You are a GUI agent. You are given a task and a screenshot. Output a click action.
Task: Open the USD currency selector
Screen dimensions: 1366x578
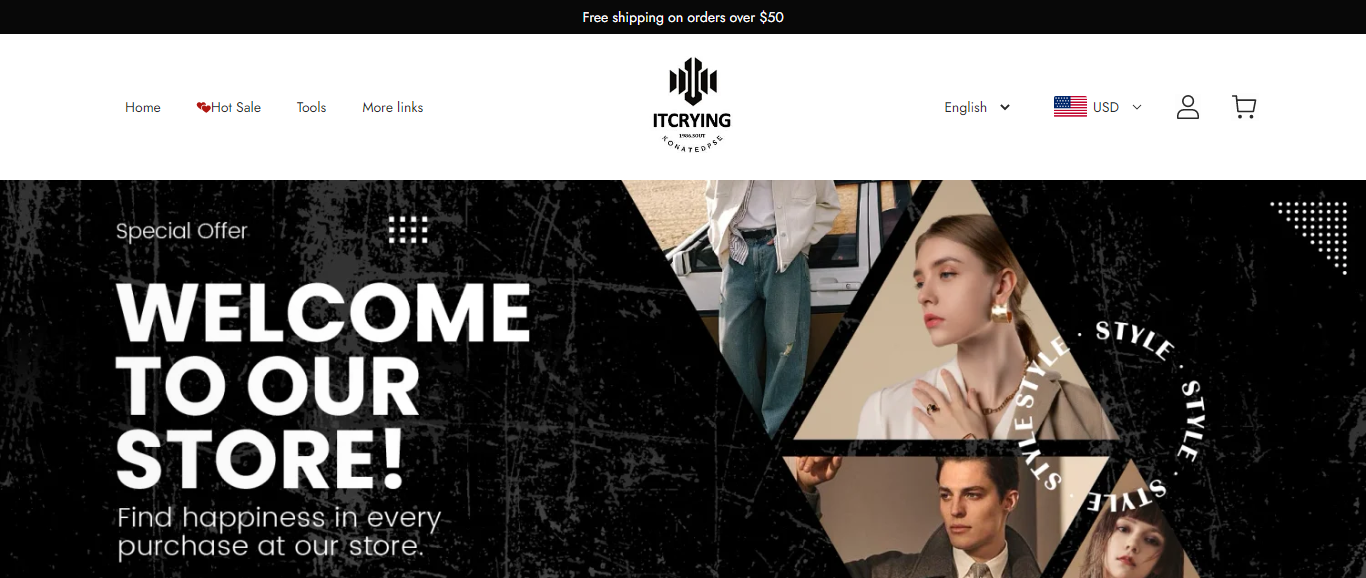coord(1098,107)
